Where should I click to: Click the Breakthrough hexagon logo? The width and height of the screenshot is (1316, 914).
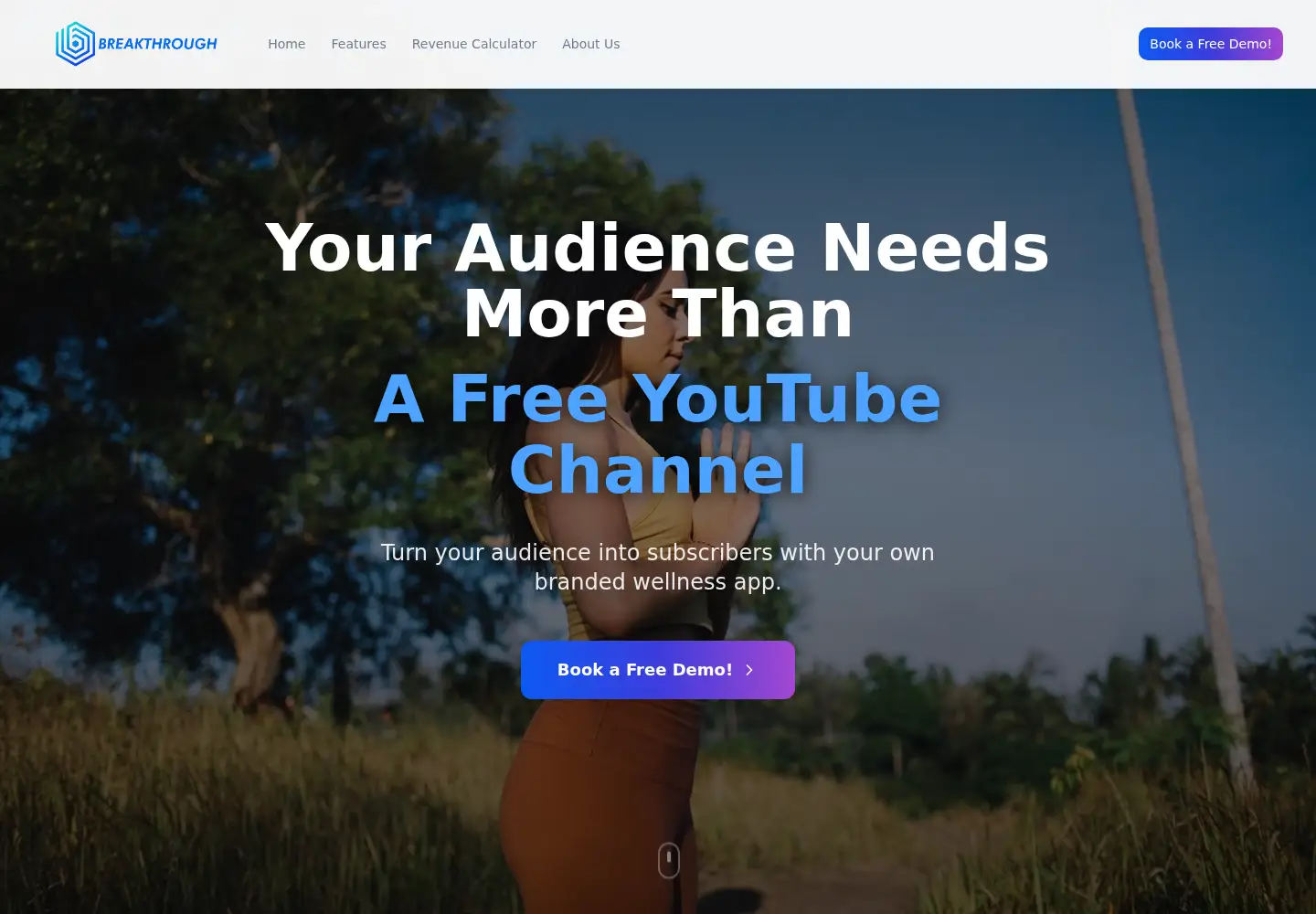[x=75, y=44]
